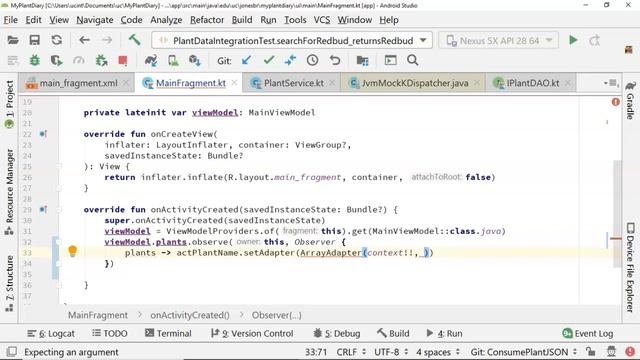The width and height of the screenshot is (640, 360).
Task: Click the override gutter icon on line 22
Action: click(43, 134)
